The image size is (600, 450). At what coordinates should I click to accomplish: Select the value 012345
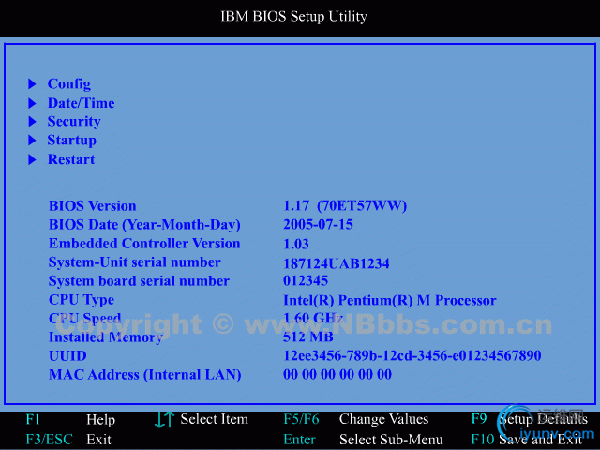[x=305, y=281]
